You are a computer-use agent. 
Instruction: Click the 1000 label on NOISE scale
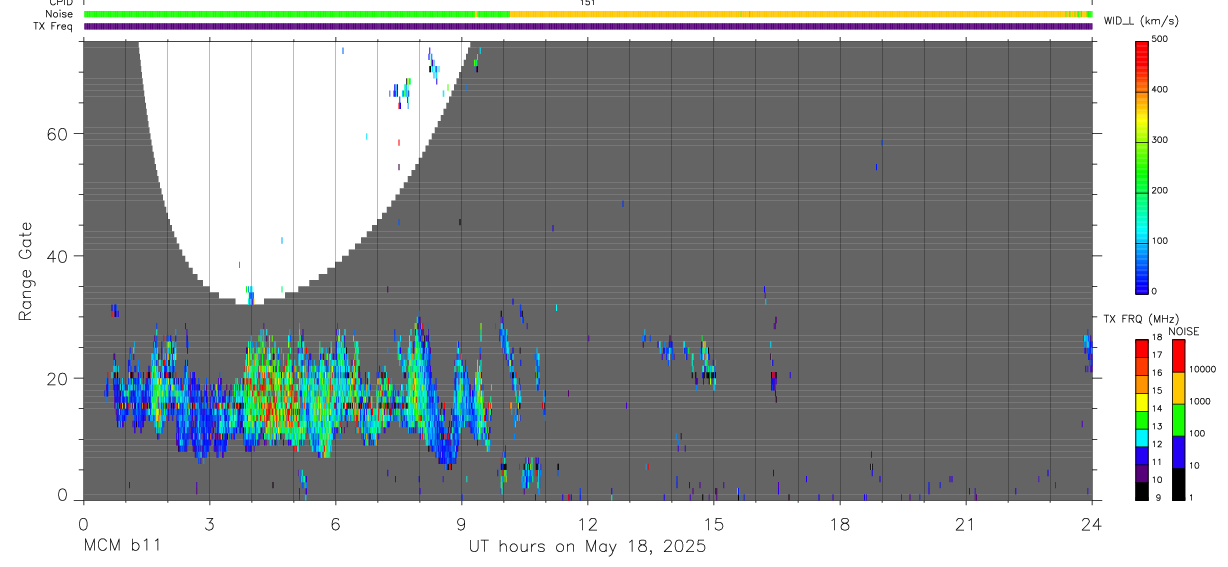tap(1201, 401)
